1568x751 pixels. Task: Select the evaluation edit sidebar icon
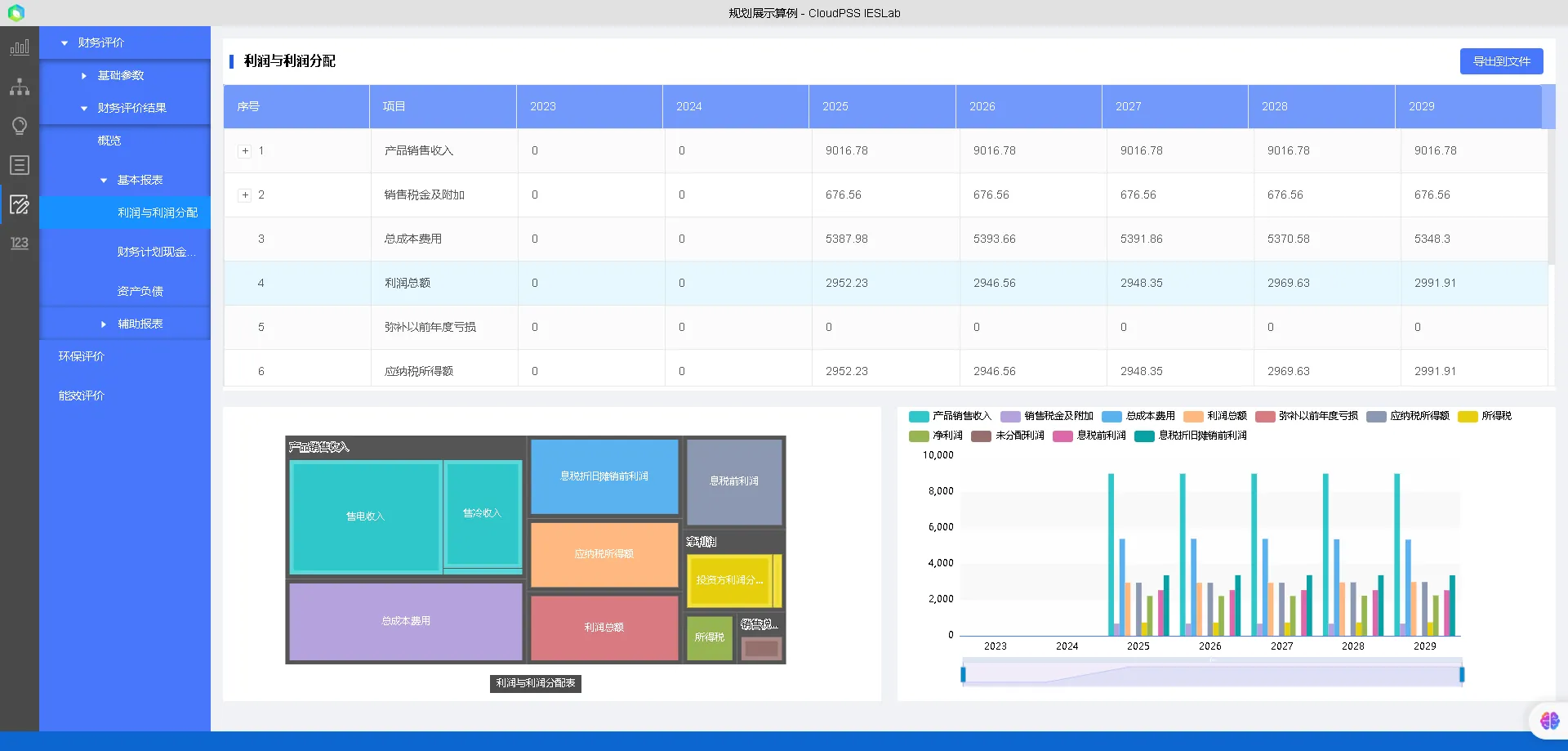pyautogui.click(x=20, y=204)
